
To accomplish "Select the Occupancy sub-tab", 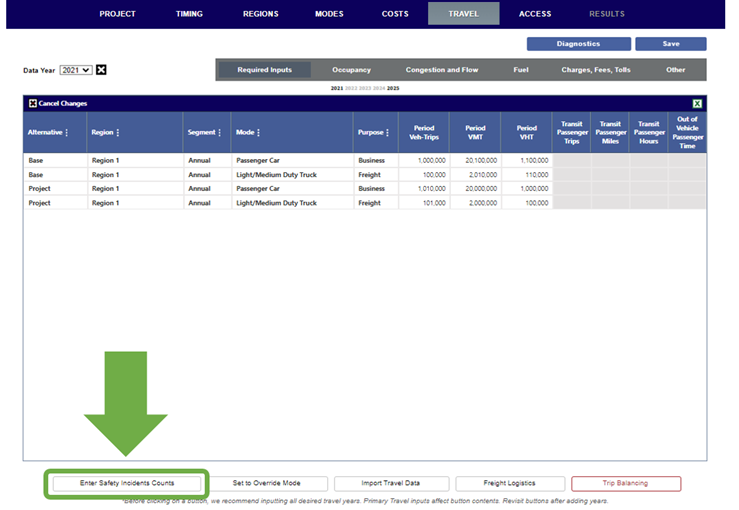I will (351, 70).
